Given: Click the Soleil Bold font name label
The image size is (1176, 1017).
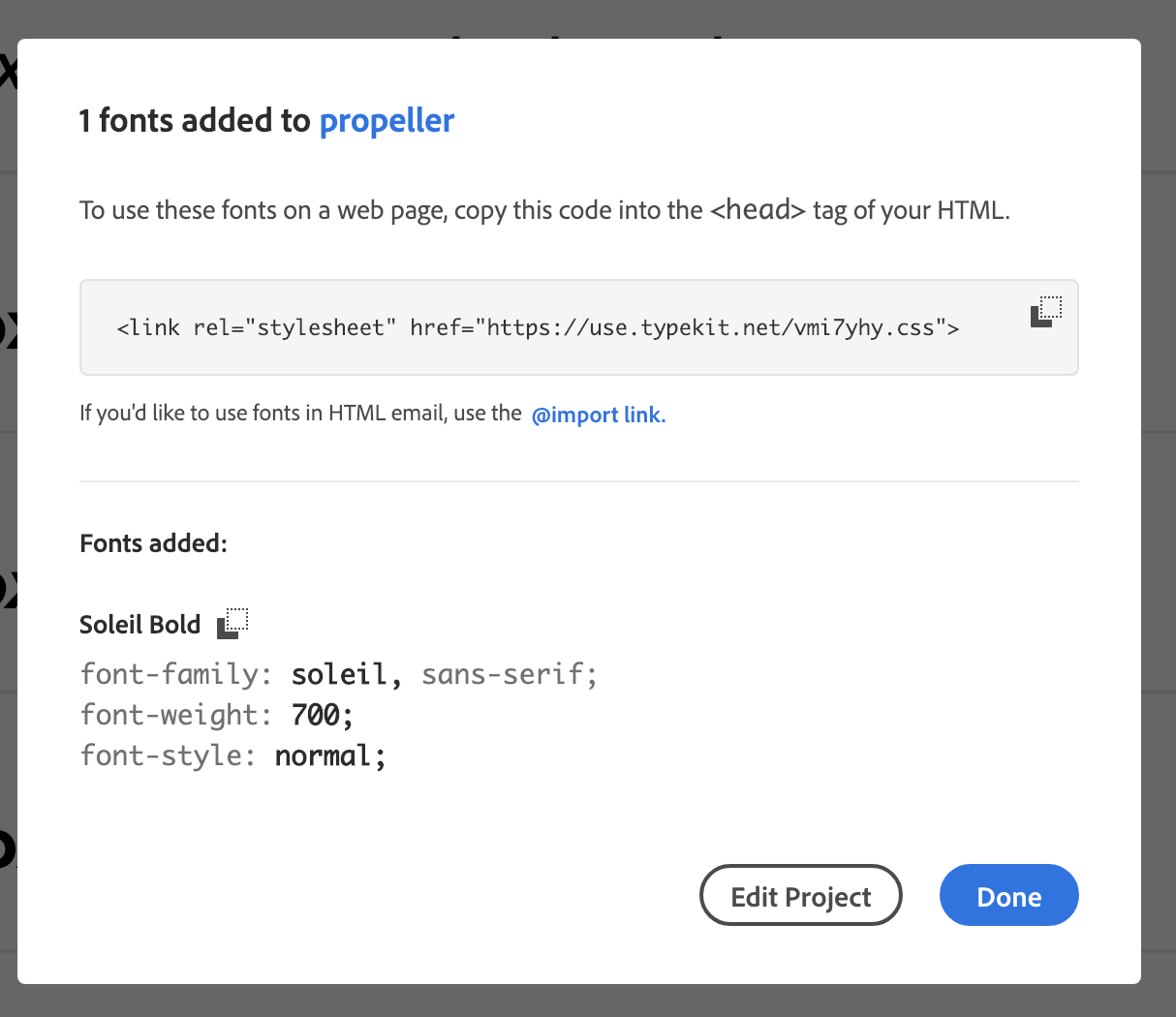Looking at the screenshot, I should pos(139,624).
